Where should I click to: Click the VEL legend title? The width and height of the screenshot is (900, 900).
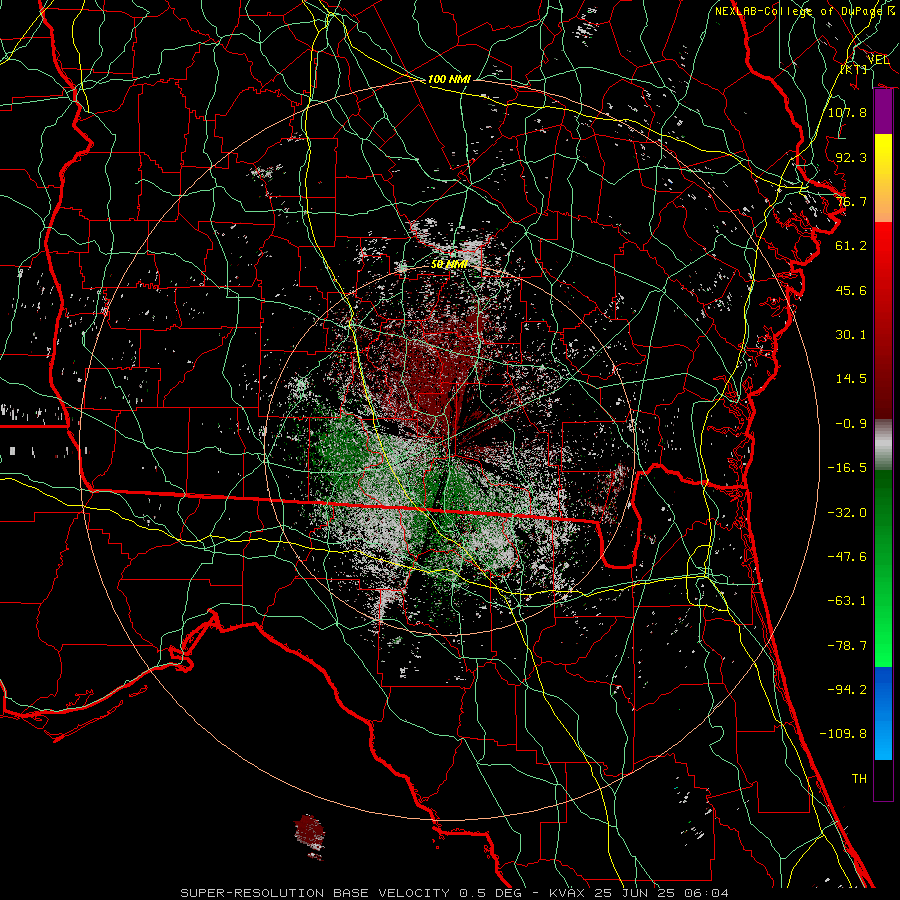878,60
